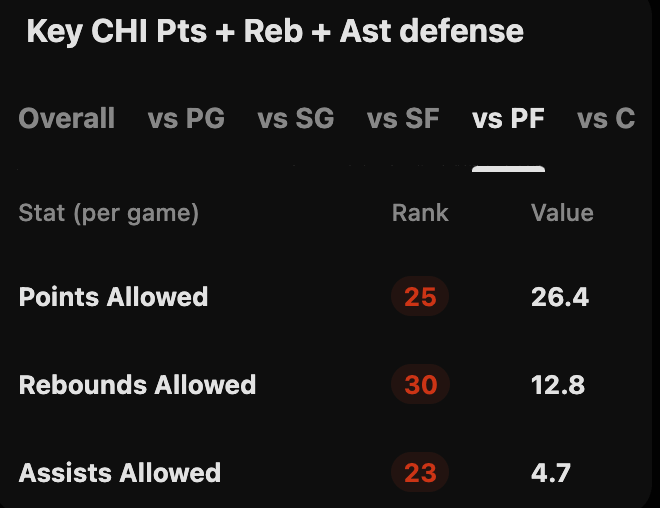Switch to the vs C tab

(x=606, y=119)
